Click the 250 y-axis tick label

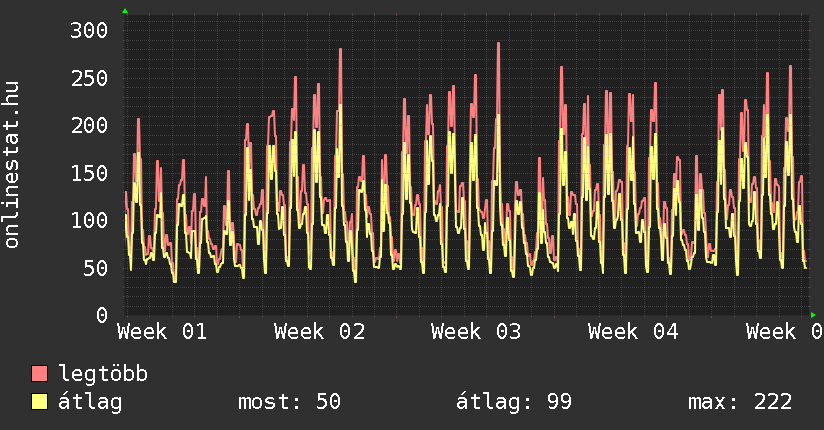click(x=89, y=78)
